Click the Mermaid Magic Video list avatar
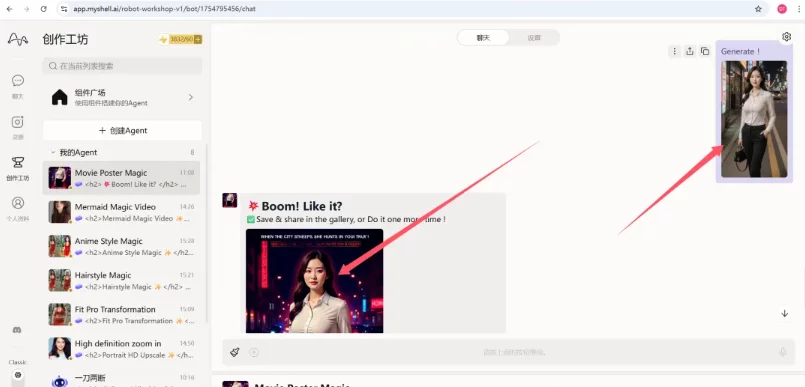Screen dimensions: 805x387 point(60,212)
